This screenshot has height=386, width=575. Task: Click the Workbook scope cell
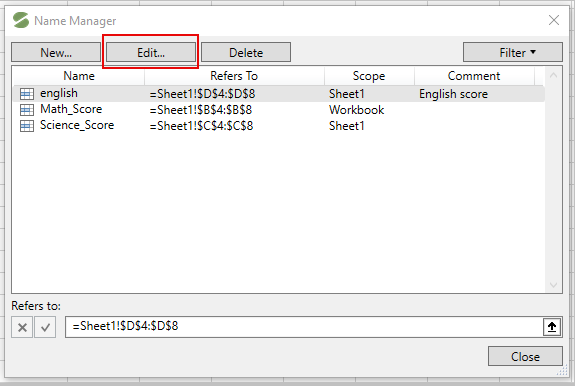pos(356,110)
